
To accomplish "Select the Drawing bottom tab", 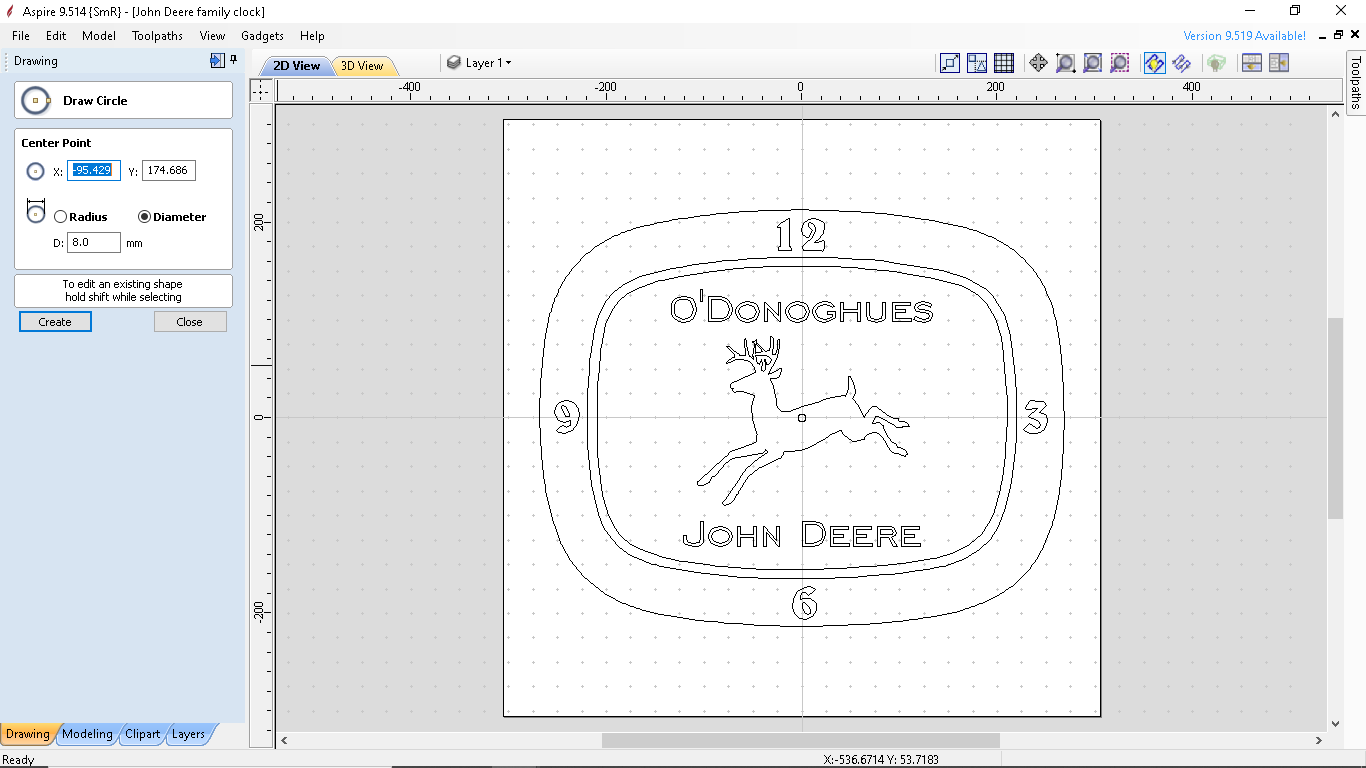I will (27, 734).
